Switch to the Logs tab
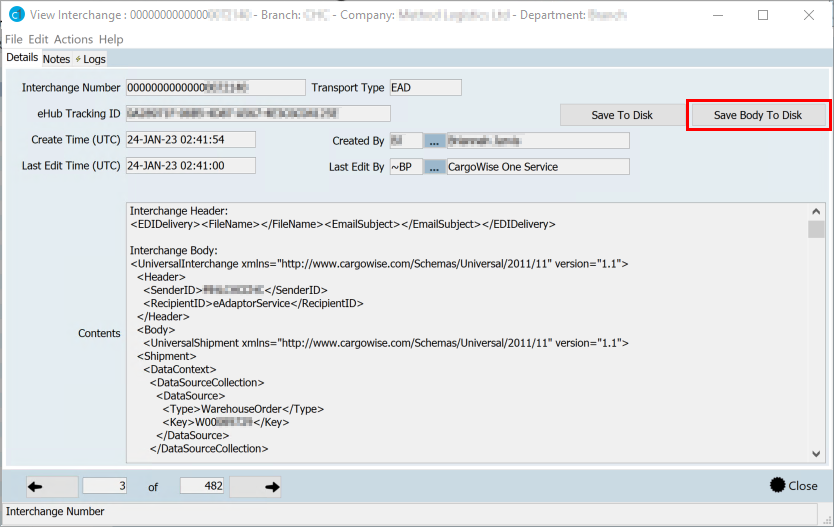The width and height of the screenshot is (834, 527). click(x=93, y=59)
